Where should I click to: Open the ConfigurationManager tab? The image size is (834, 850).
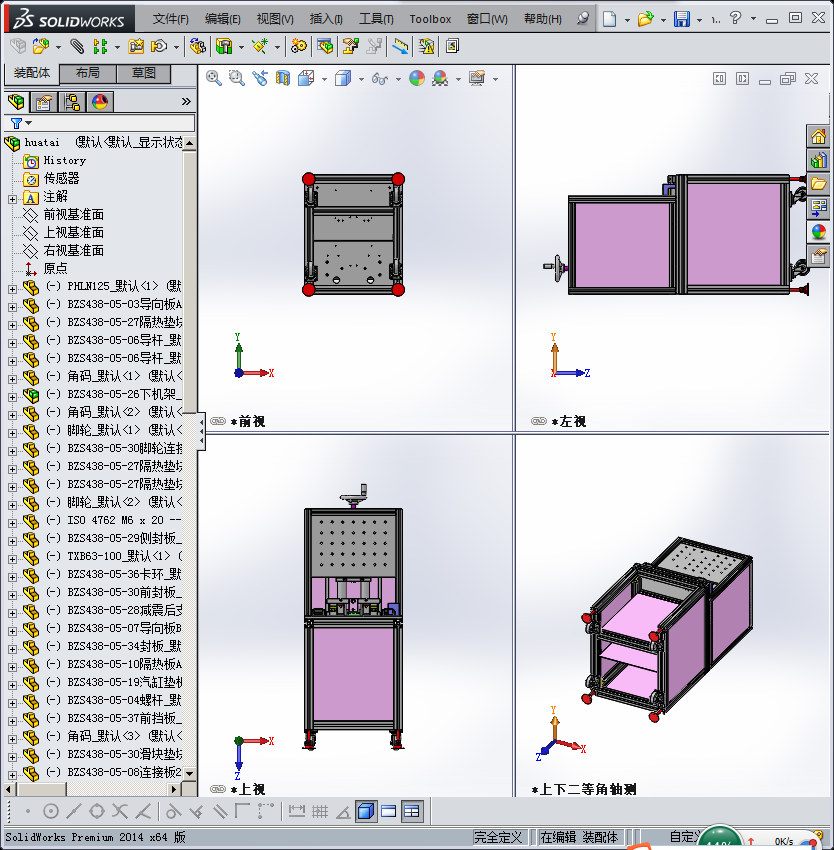pyautogui.click(x=72, y=102)
